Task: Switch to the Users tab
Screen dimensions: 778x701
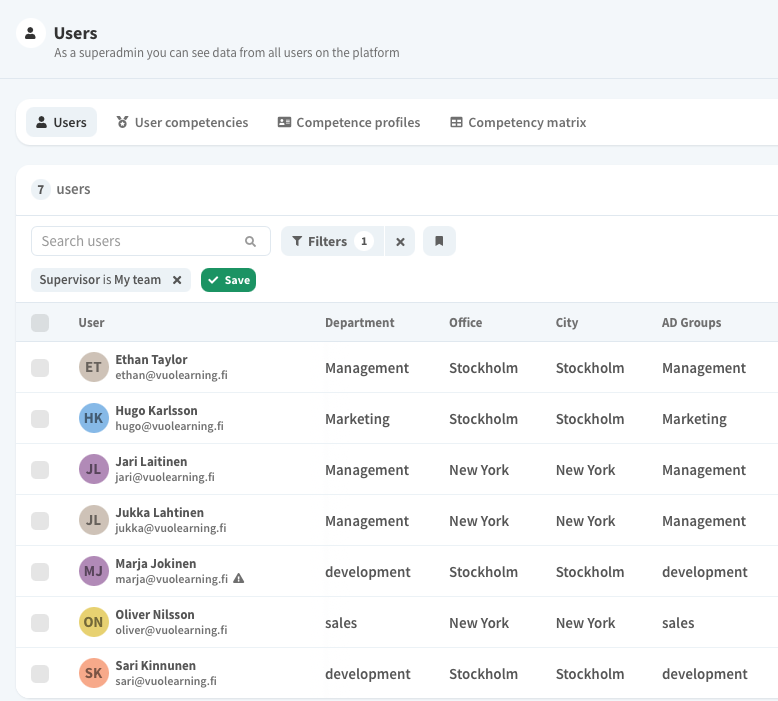Action: click(62, 123)
